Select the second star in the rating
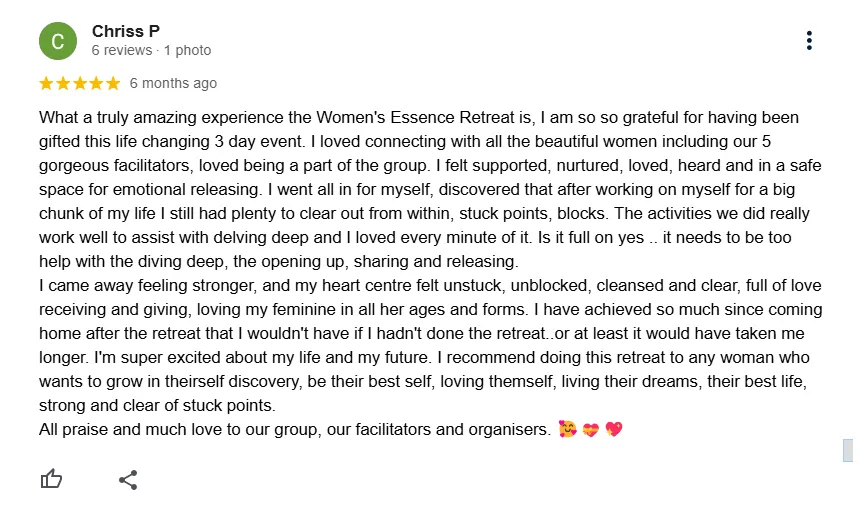865x520 pixels. [63, 83]
